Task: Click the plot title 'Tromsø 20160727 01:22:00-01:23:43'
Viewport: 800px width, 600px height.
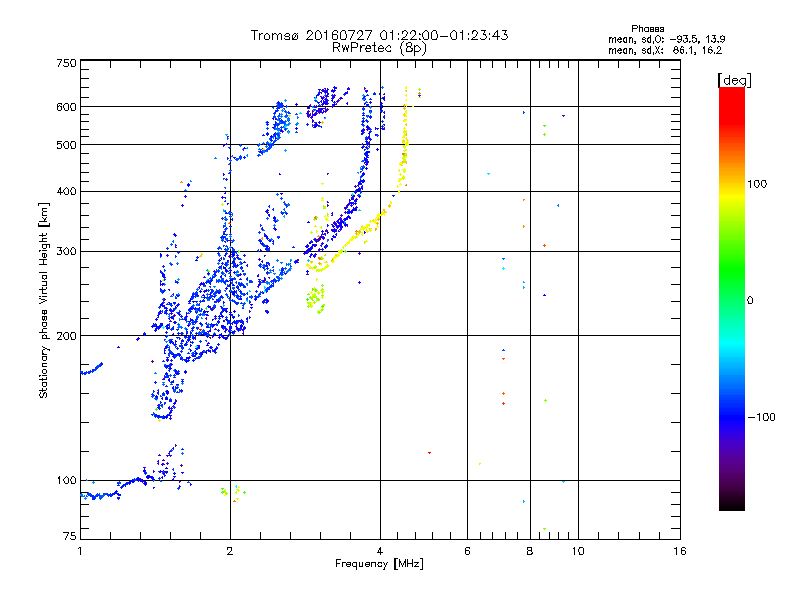Action: [379, 35]
